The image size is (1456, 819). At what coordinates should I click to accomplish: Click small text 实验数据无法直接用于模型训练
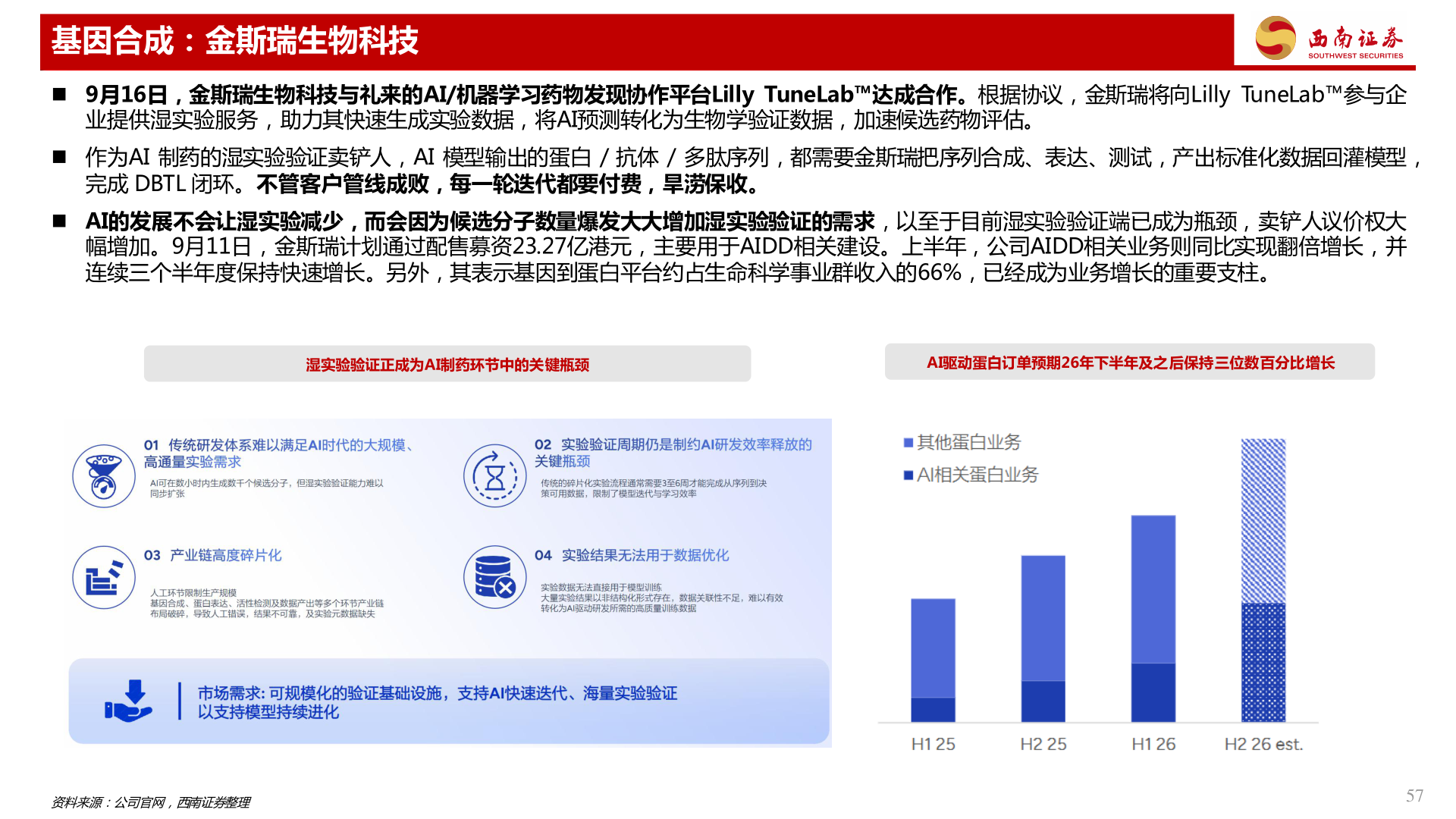coord(601,588)
